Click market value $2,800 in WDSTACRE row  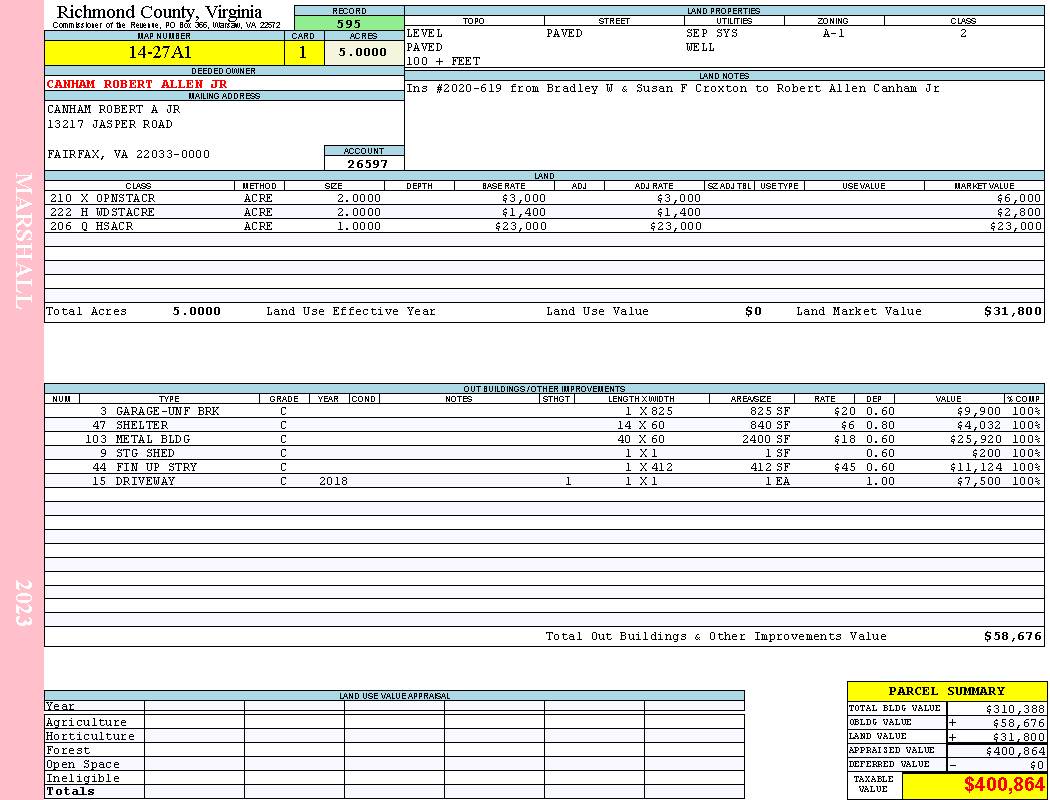[1019, 213]
